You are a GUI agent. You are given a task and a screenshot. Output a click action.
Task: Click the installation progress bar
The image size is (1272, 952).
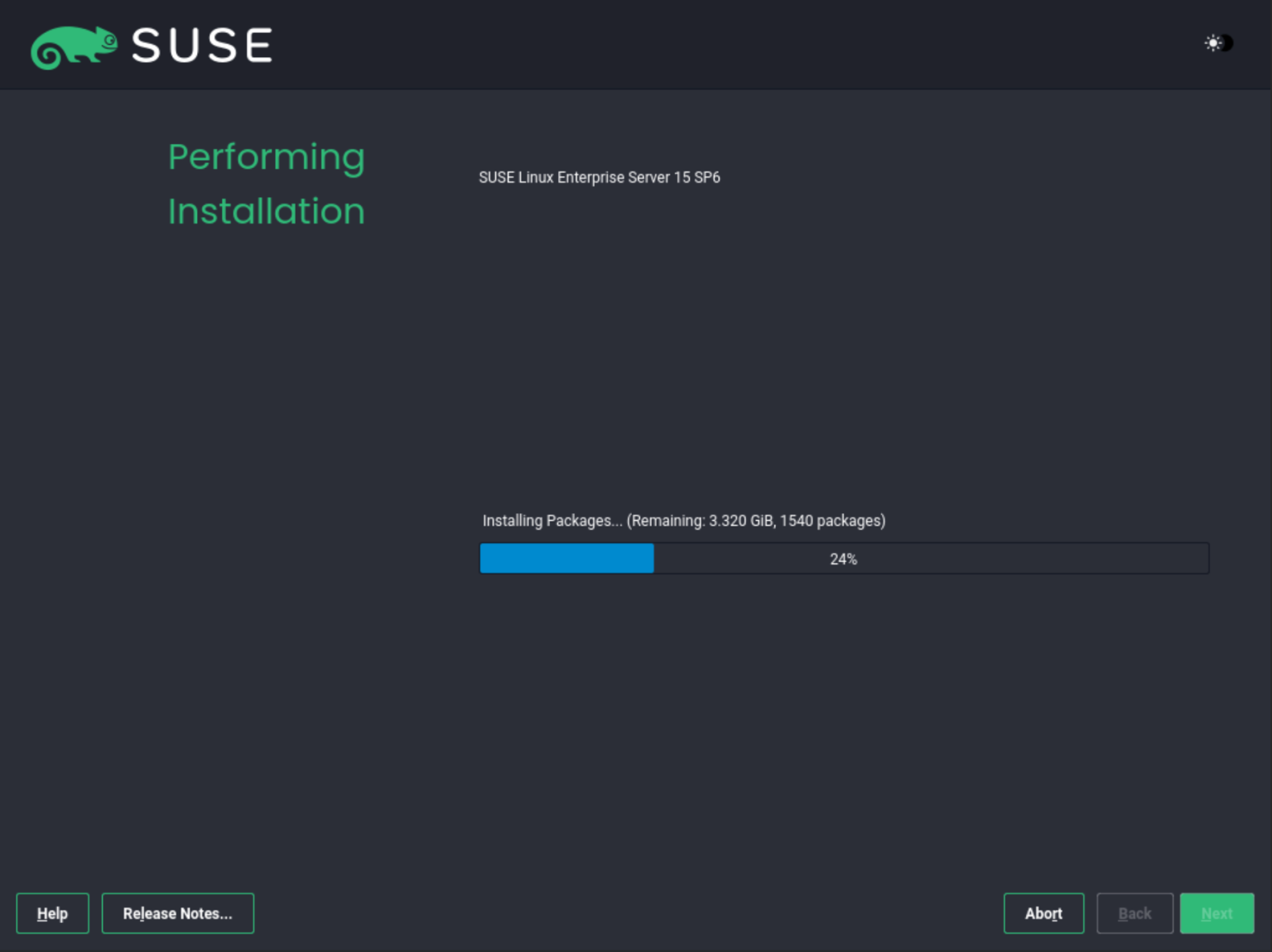(x=845, y=558)
